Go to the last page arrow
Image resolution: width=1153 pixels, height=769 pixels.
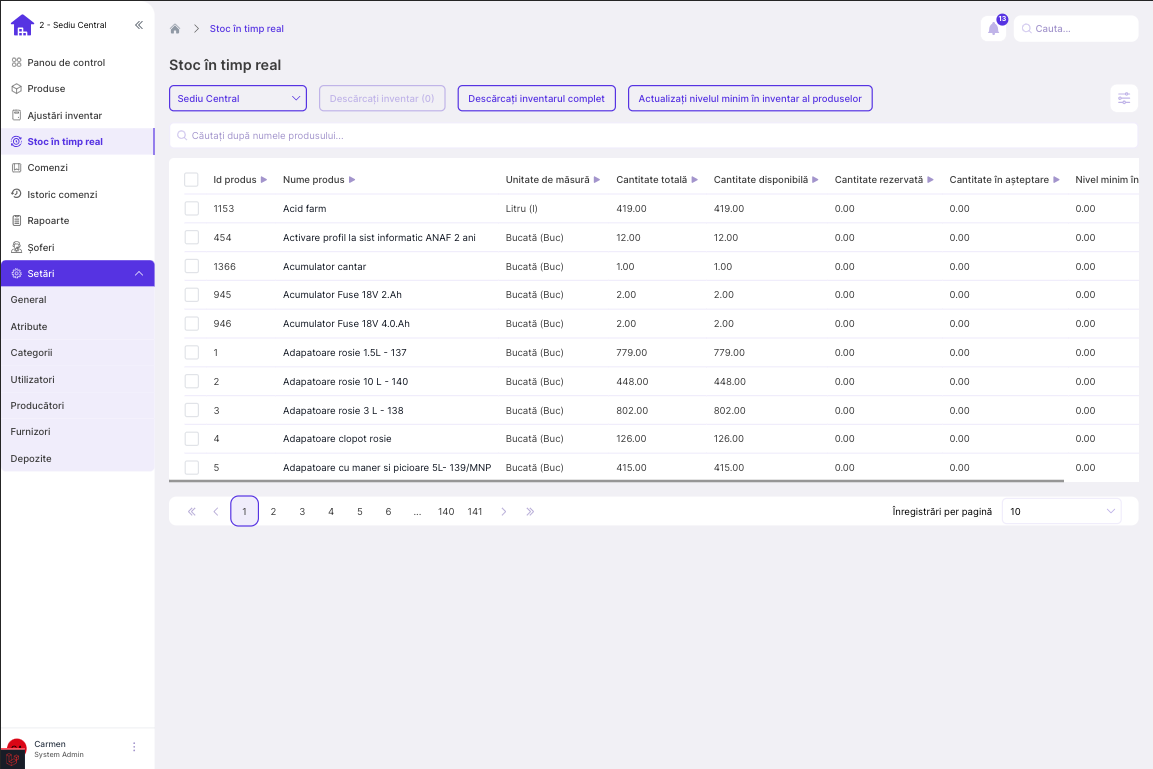(x=530, y=512)
